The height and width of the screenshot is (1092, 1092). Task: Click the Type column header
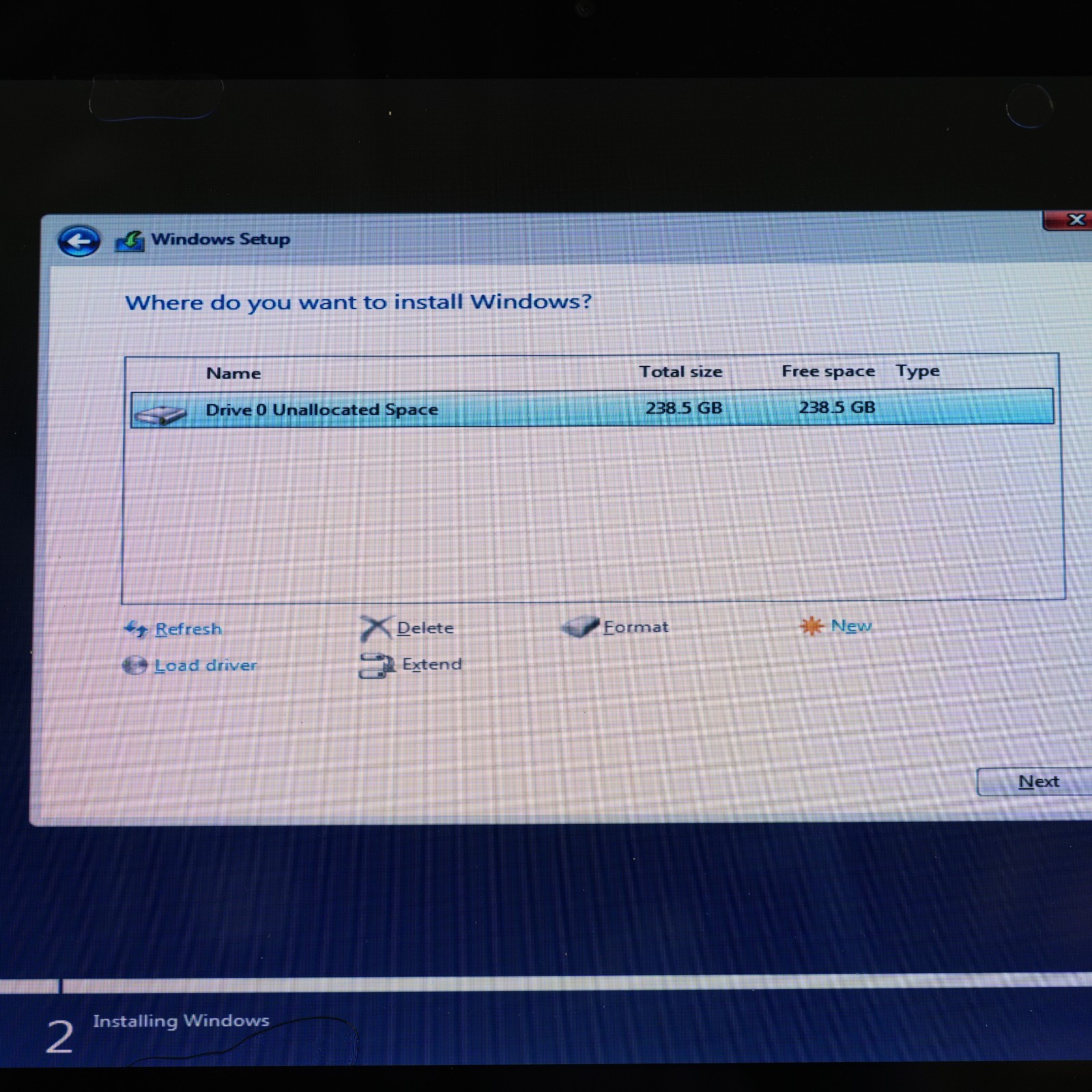[x=918, y=371]
